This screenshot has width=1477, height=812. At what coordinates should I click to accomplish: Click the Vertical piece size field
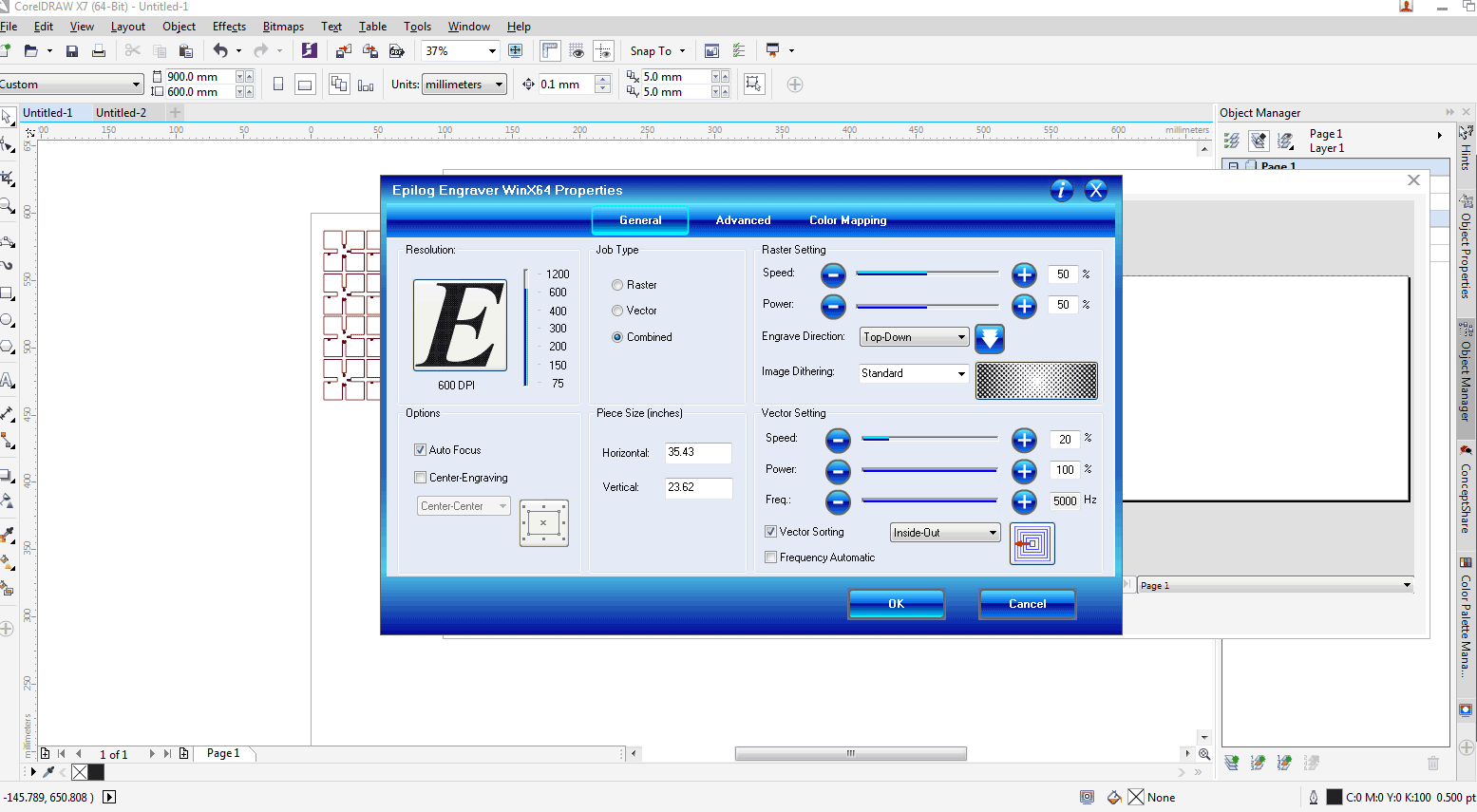tap(698, 488)
